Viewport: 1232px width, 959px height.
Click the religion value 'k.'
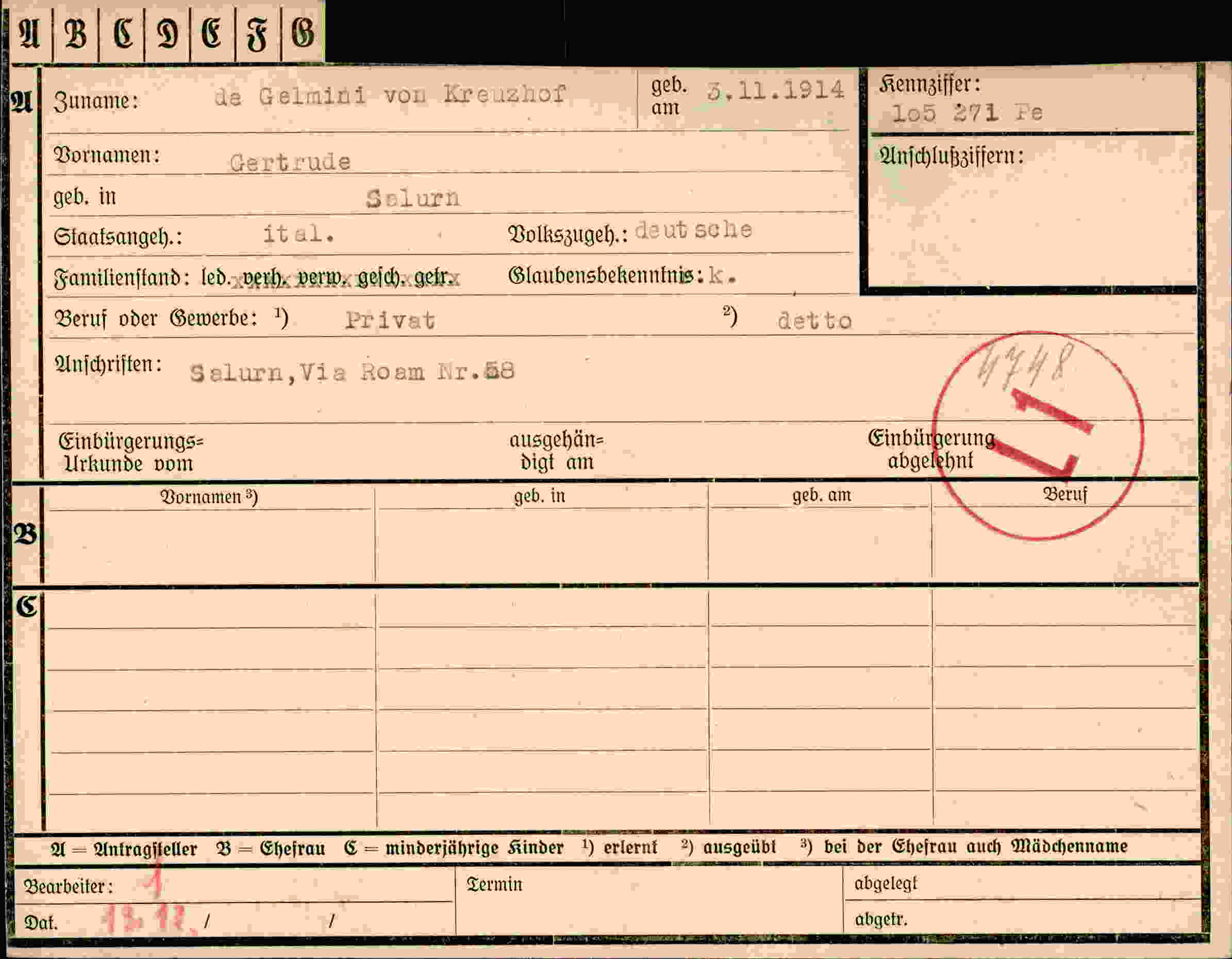tap(722, 276)
